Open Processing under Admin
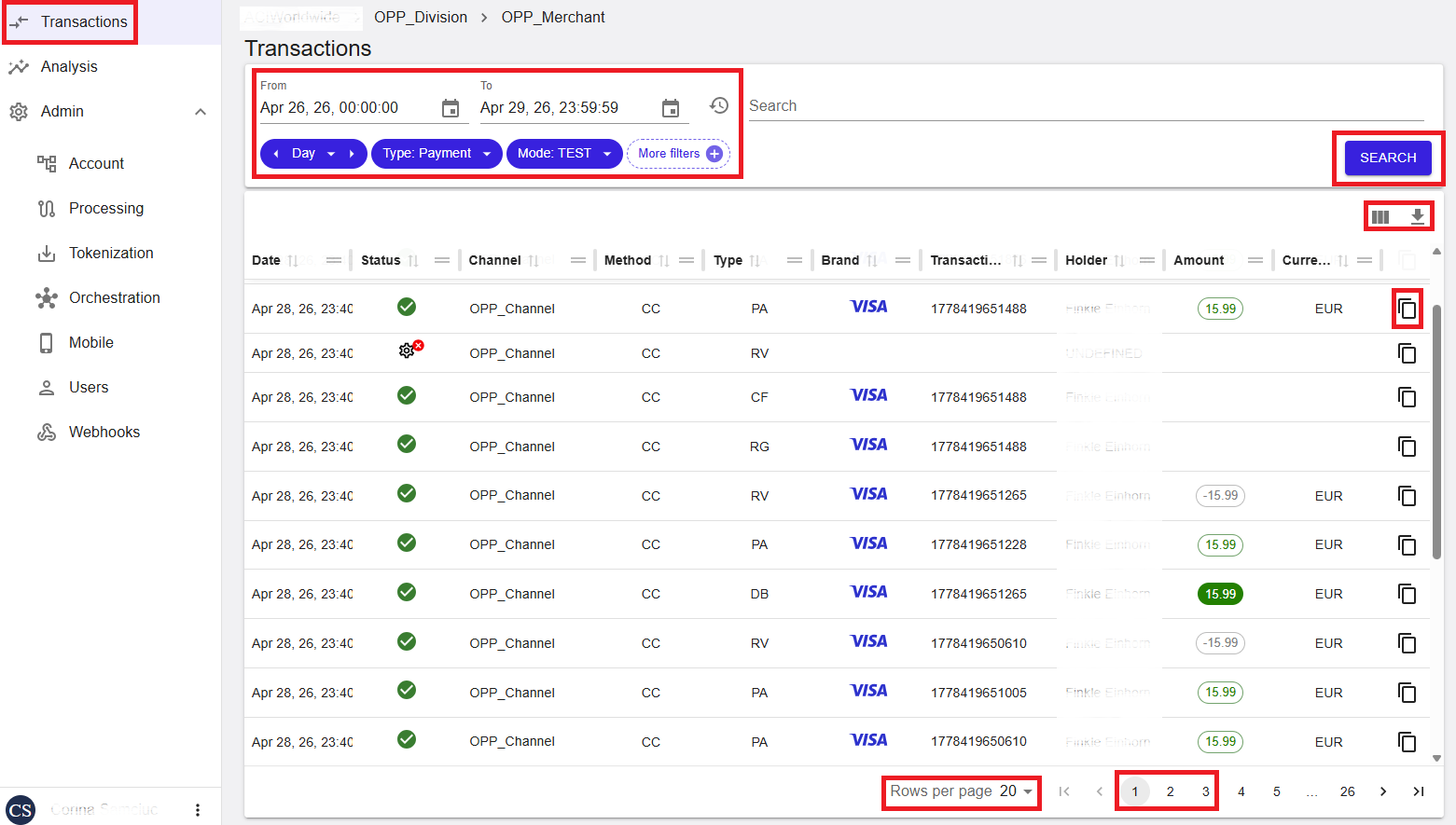1456x825 pixels. coord(105,208)
